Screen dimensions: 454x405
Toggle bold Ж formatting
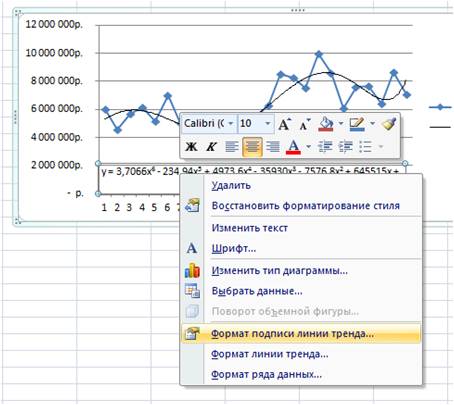click(x=191, y=147)
